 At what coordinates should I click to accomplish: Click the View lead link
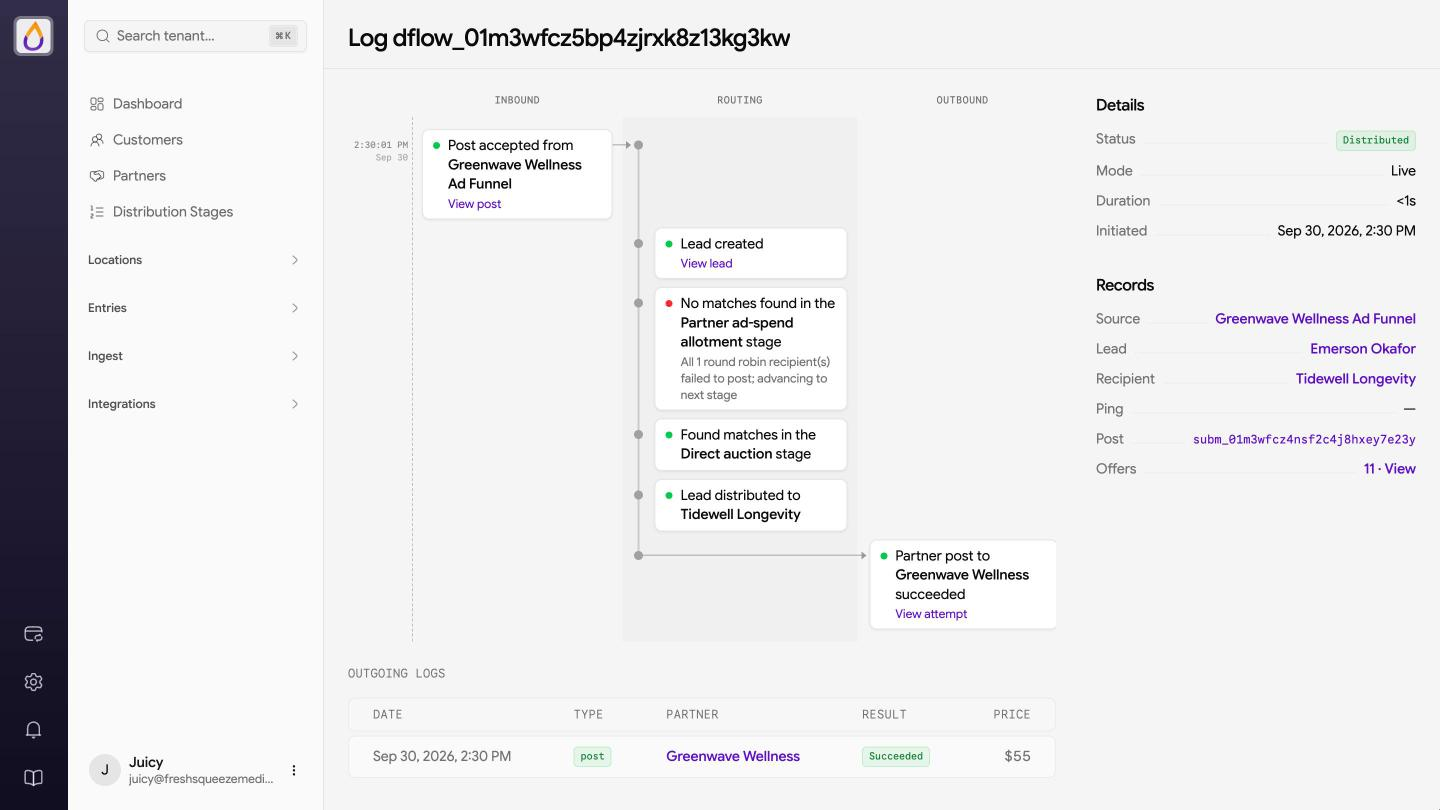point(706,264)
